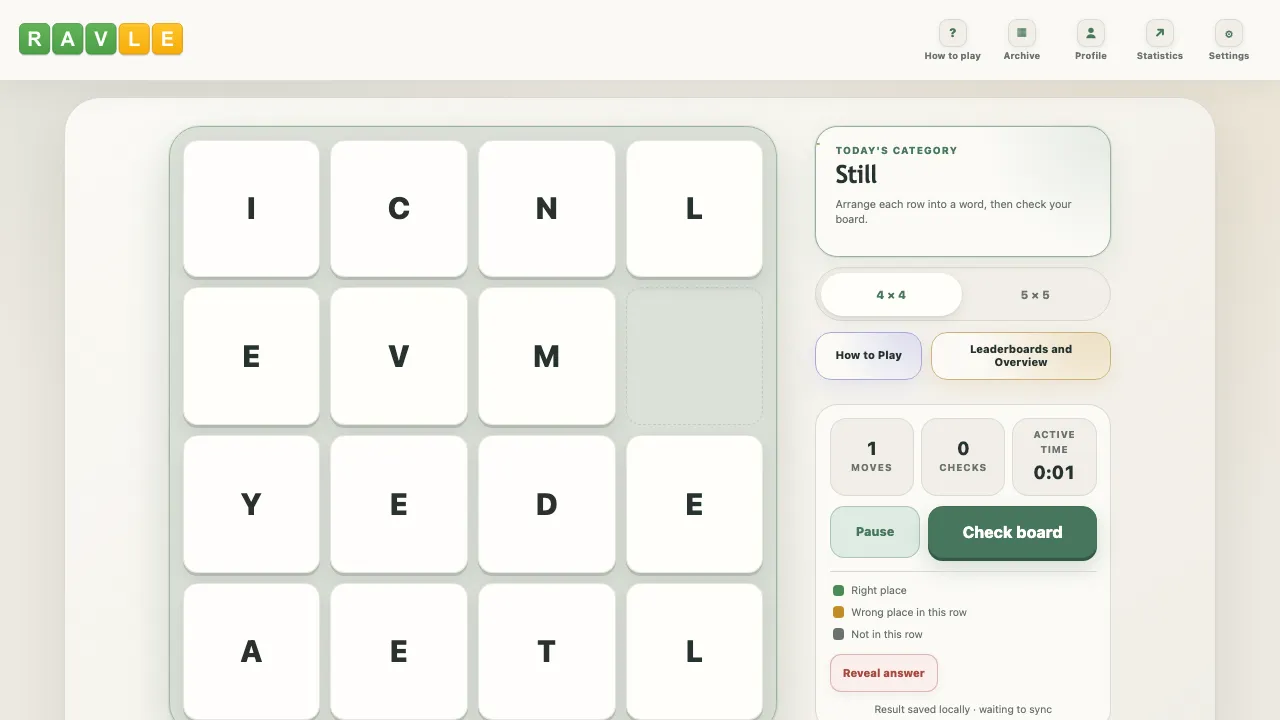The image size is (1280, 720).
Task: Click the Active Time display
Action: [x=1054, y=457]
